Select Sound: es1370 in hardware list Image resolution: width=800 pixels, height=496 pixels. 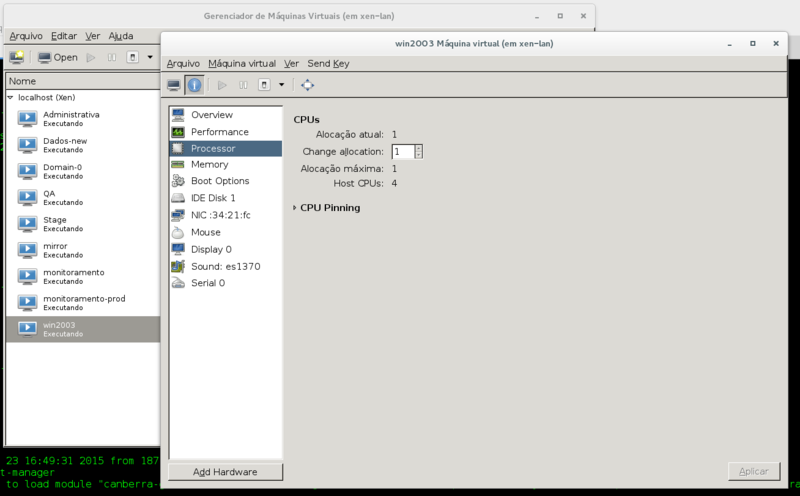coord(226,266)
